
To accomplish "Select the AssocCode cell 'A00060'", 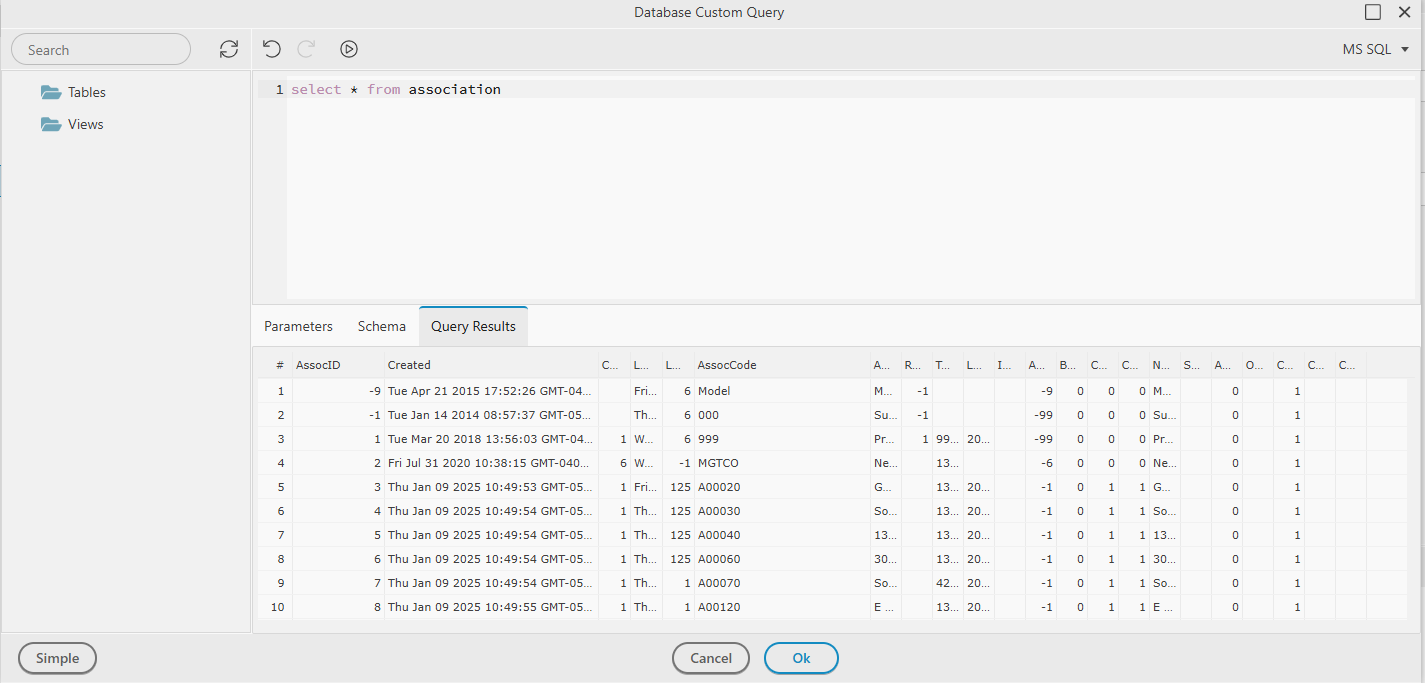I will 782,559.
